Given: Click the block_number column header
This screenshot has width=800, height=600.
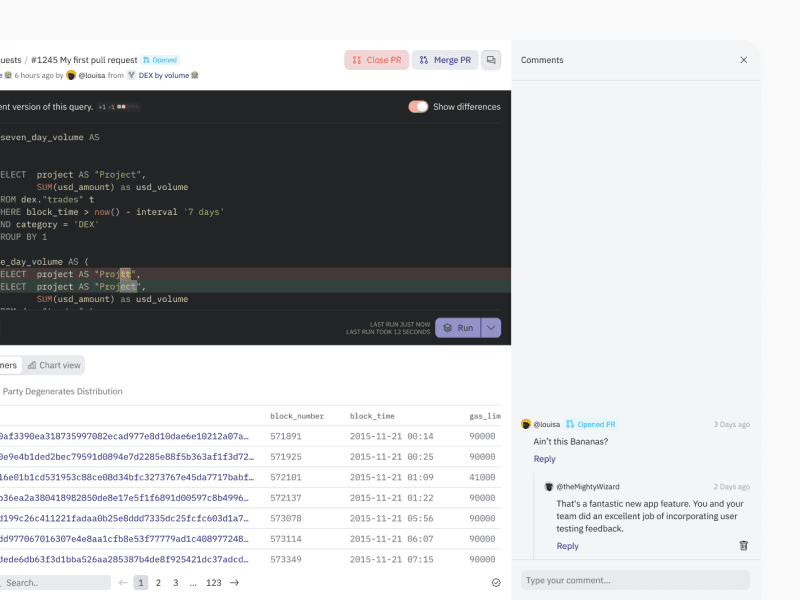Looking at the screenshot, I should 297,416.
